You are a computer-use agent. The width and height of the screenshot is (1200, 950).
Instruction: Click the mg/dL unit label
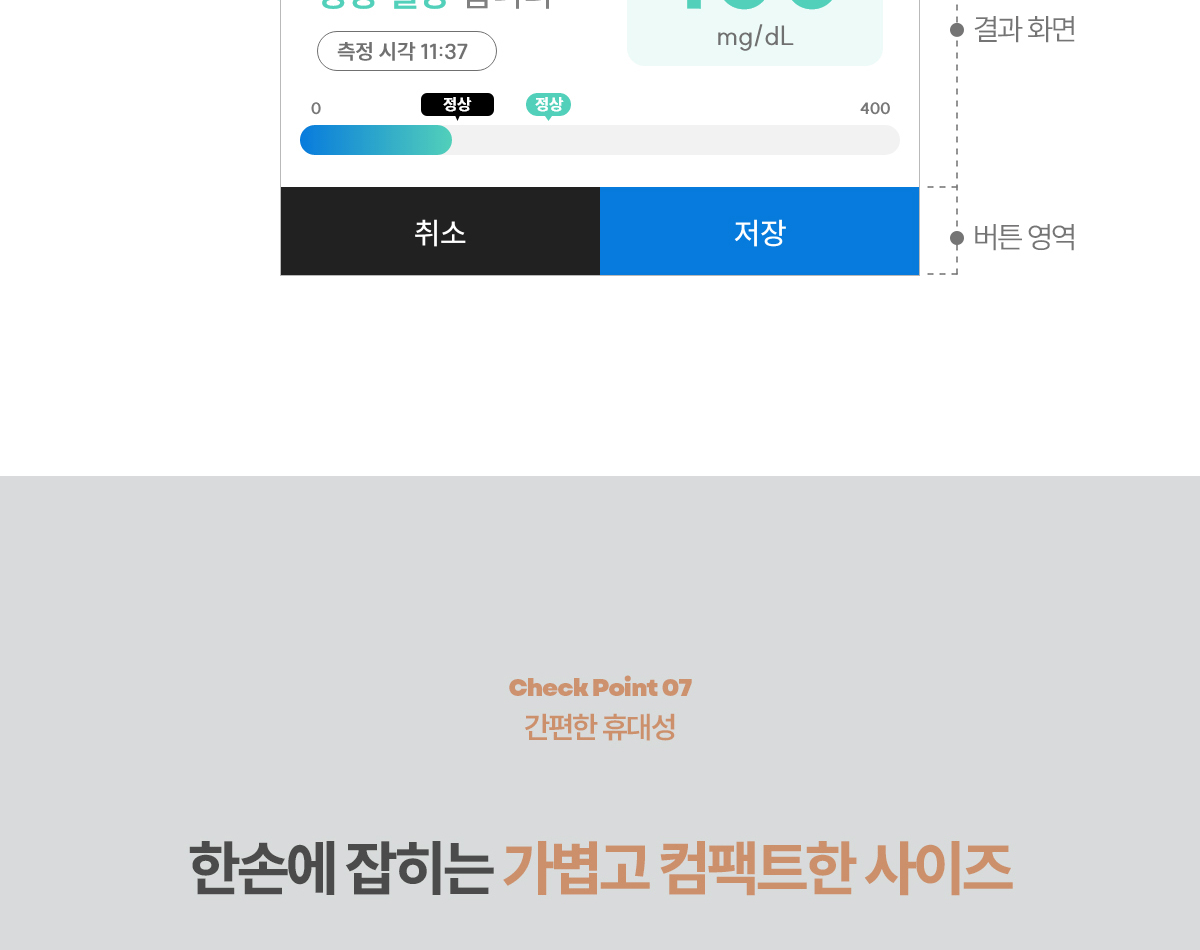coord(755,38)
